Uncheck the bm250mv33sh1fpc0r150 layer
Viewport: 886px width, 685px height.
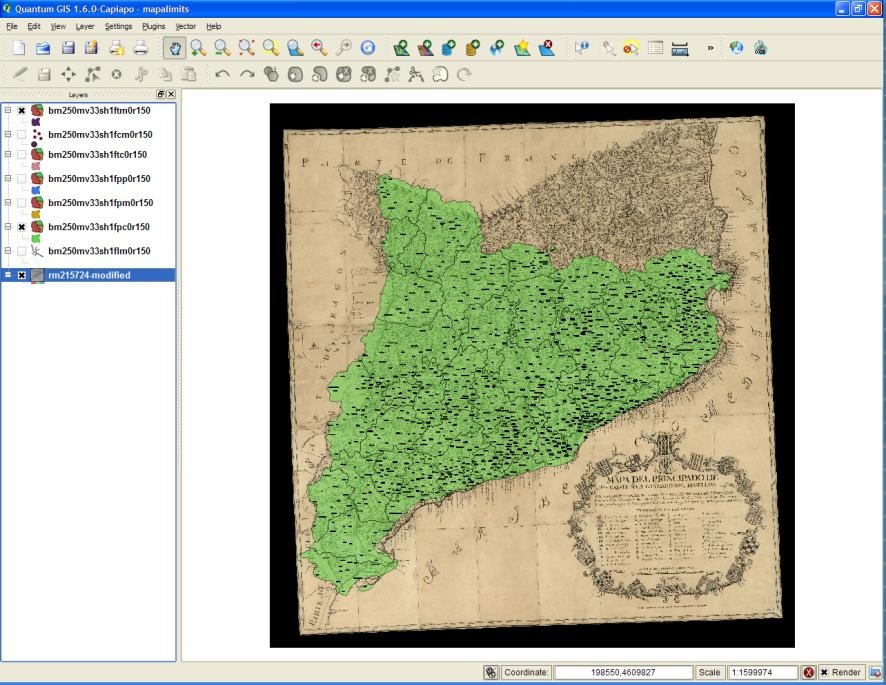21,227
